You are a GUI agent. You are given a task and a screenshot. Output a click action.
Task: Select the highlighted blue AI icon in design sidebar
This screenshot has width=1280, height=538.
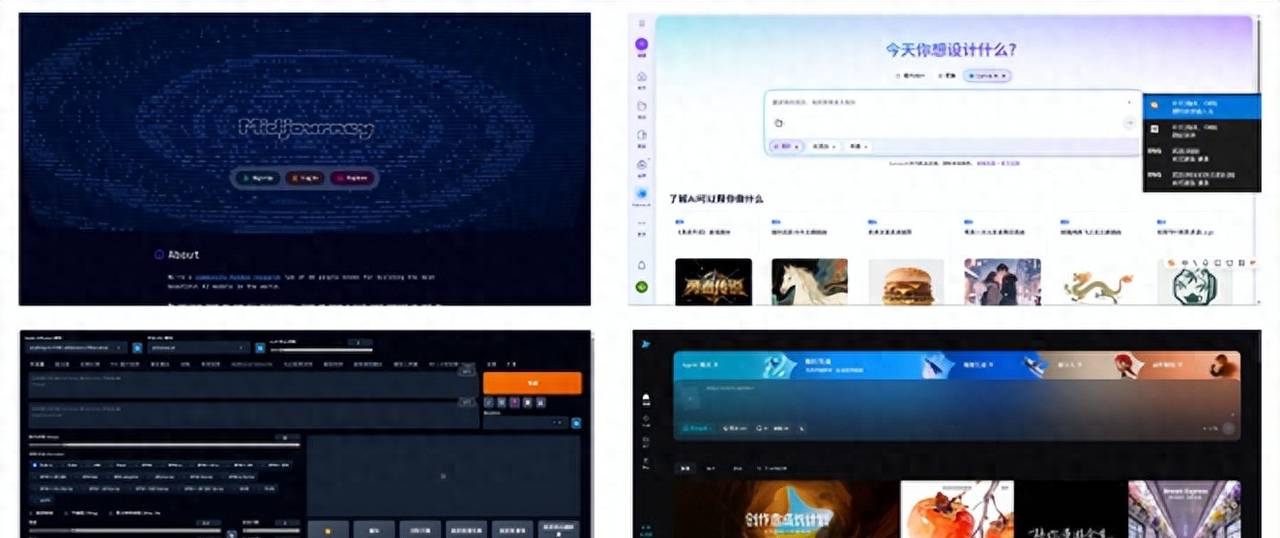(642, 193)
